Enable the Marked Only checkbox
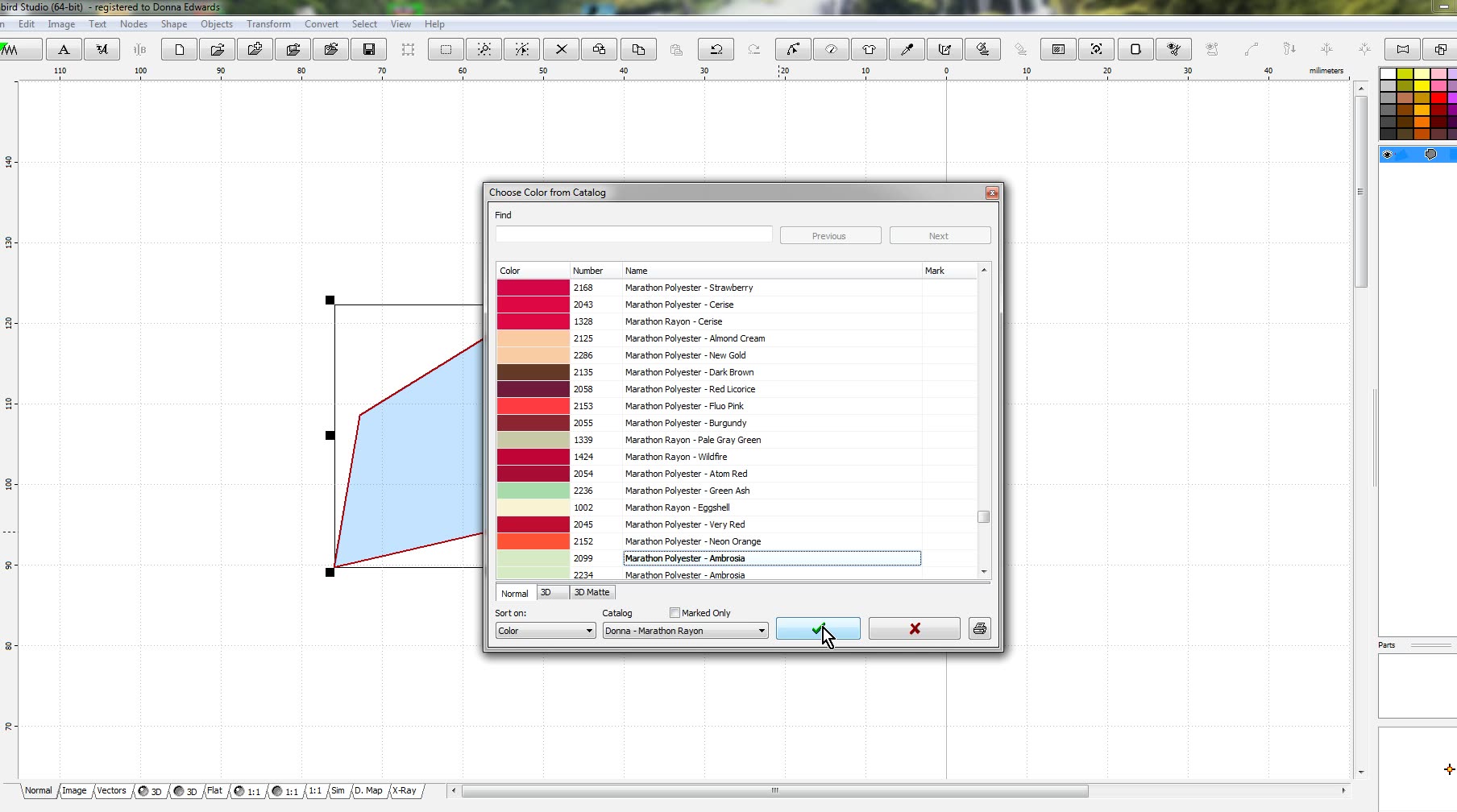The width and height of the screenshot is (1457, 812). (x=674, y=612)
